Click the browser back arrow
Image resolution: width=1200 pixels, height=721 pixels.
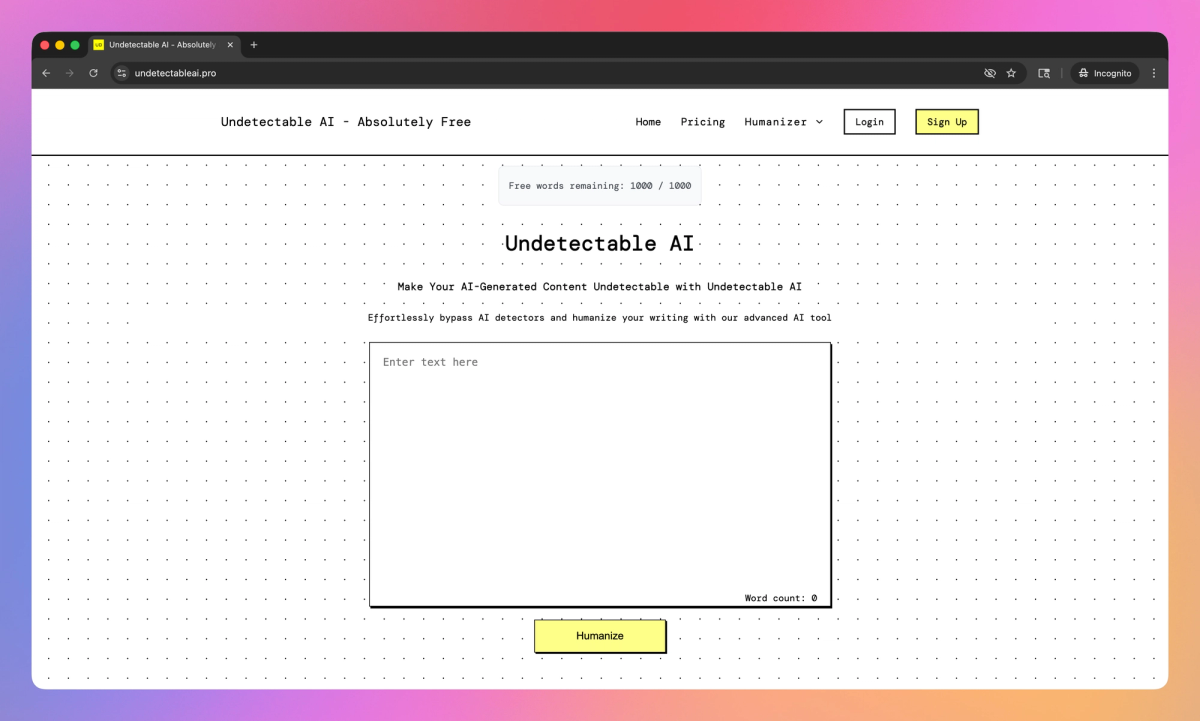coord(45,72)
